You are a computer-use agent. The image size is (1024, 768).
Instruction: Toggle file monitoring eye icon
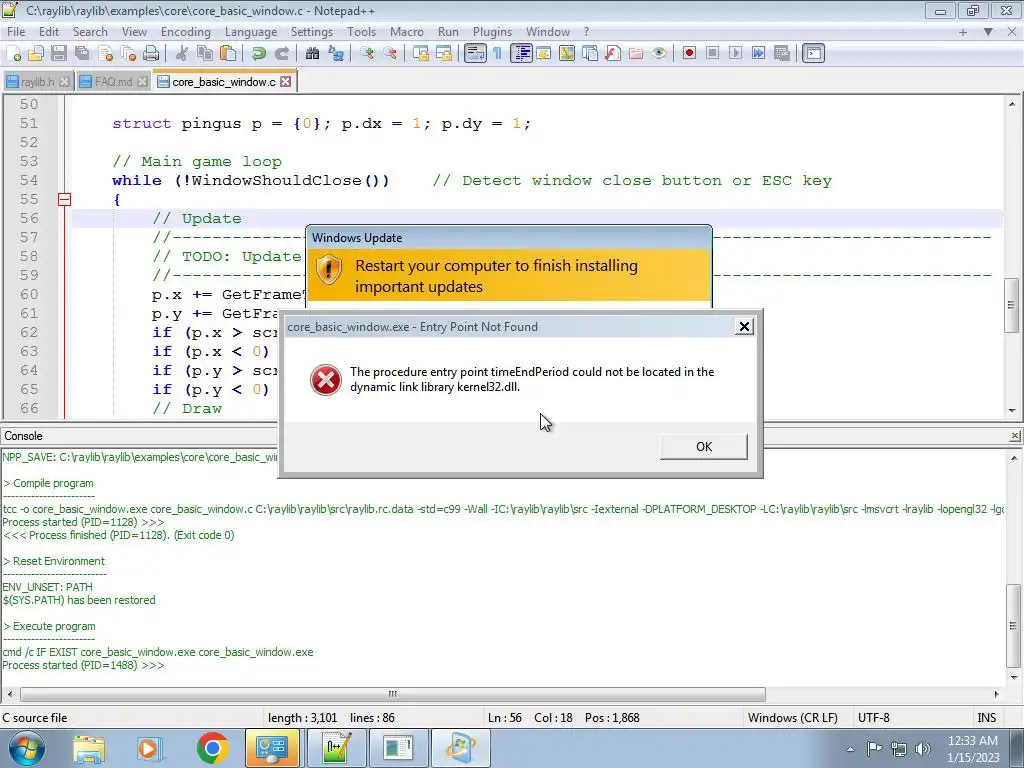coord(659,54)
